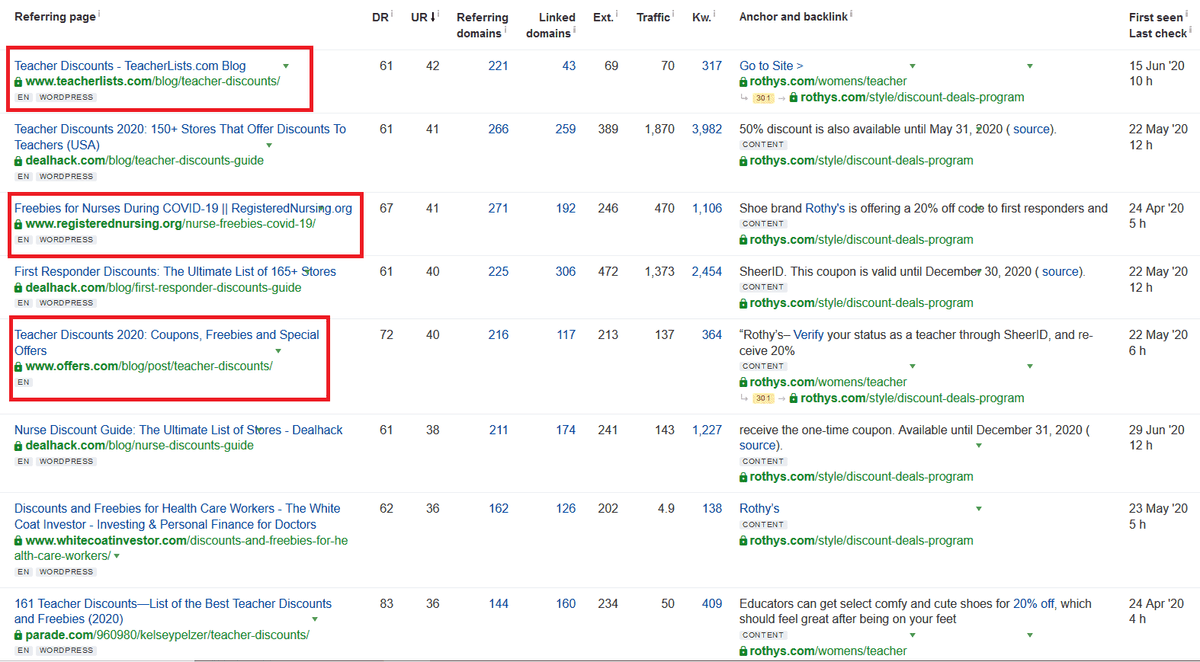The image size is (1200, 662).
Task: Open the info tooltip icon for Linked domains
Action: click(x=572, y=29)
